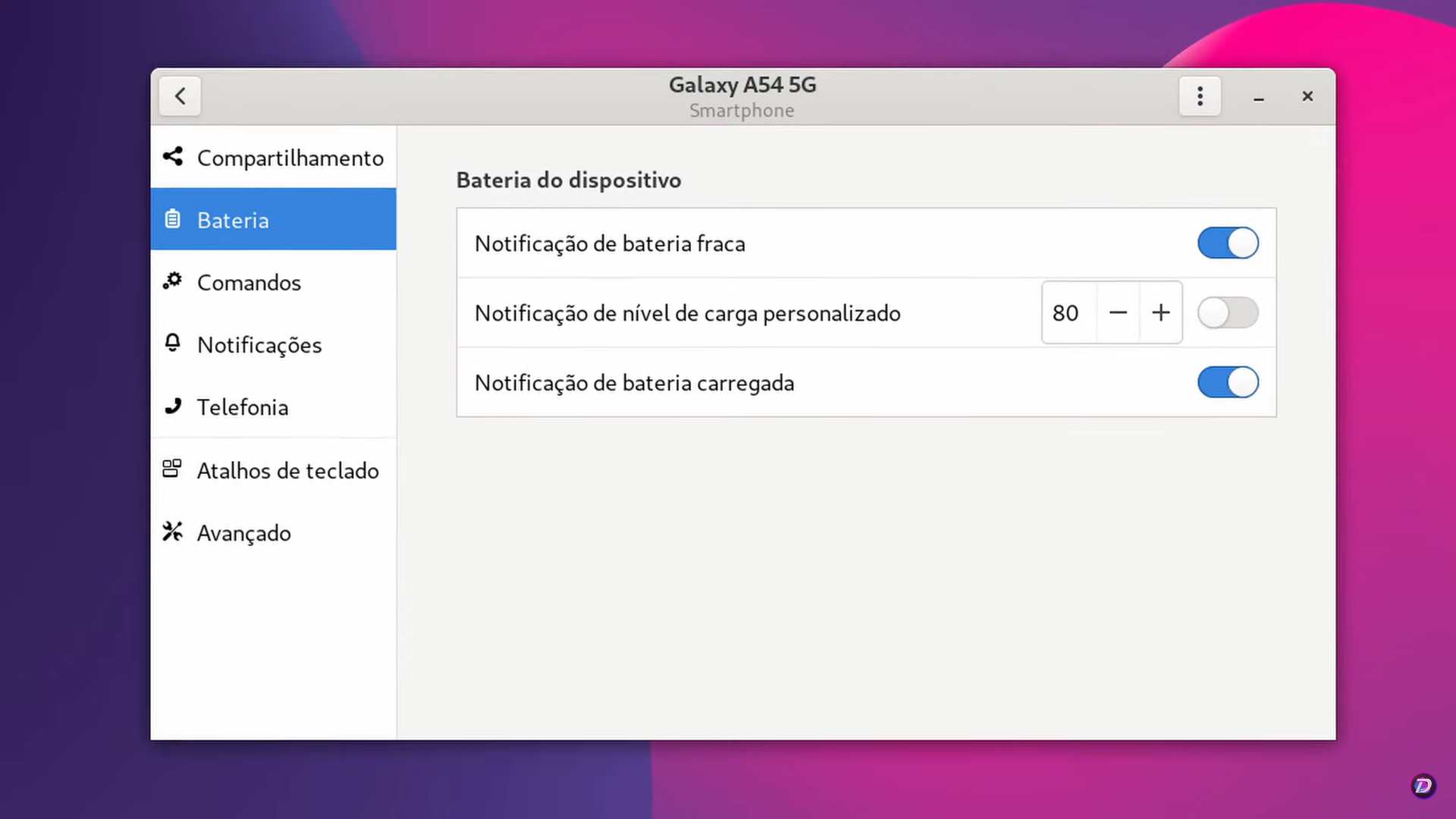Switch to the Notificações section
This screenshot has width=1456, height=819.
(259, 344)
